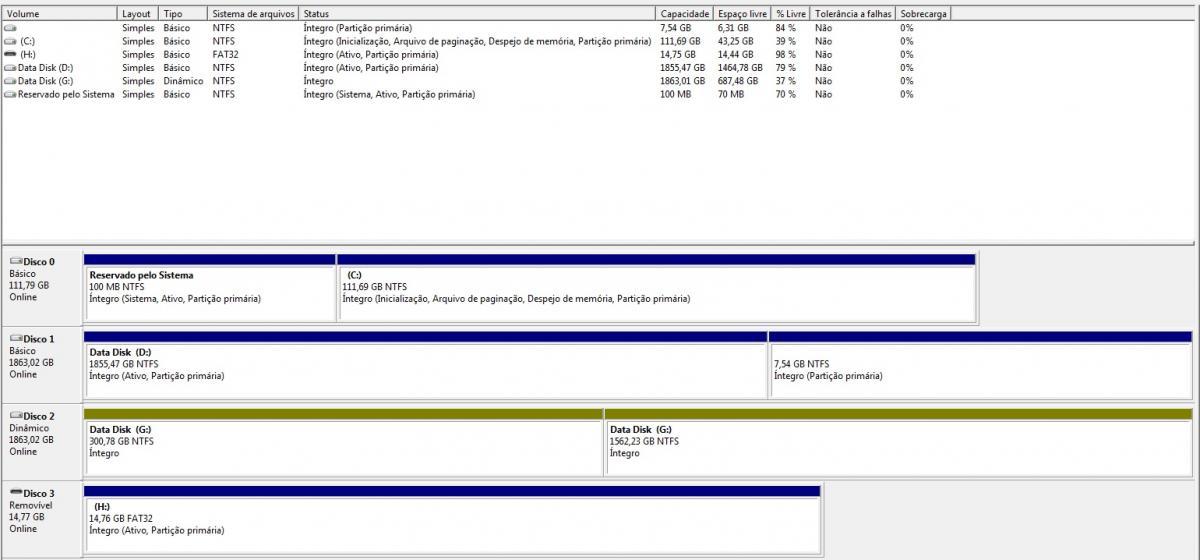Select the (H:) 14,76 GB FAT32 partition block
The height and width of the screenshot is (560, 1200).
[452, 518]
